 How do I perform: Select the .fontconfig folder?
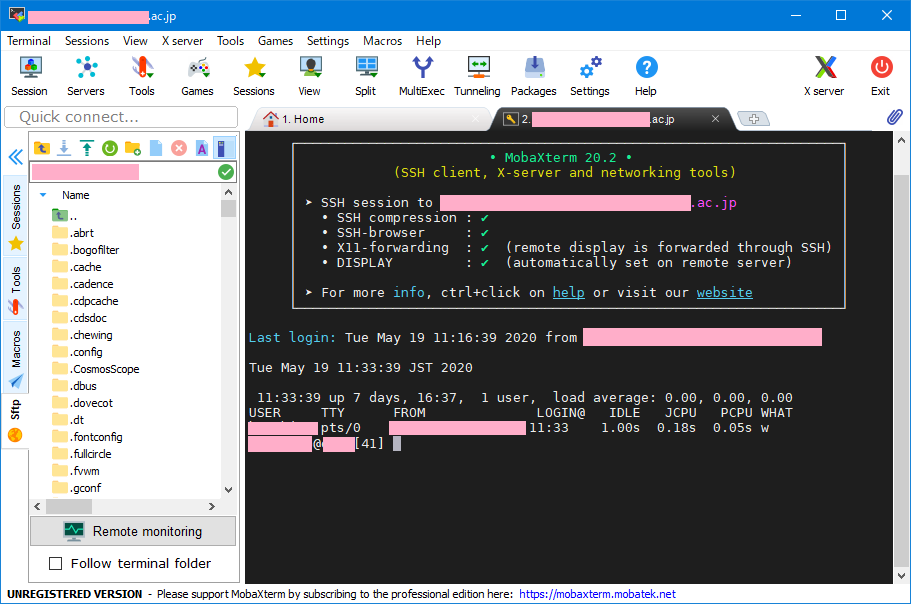(x=87, y=437)
